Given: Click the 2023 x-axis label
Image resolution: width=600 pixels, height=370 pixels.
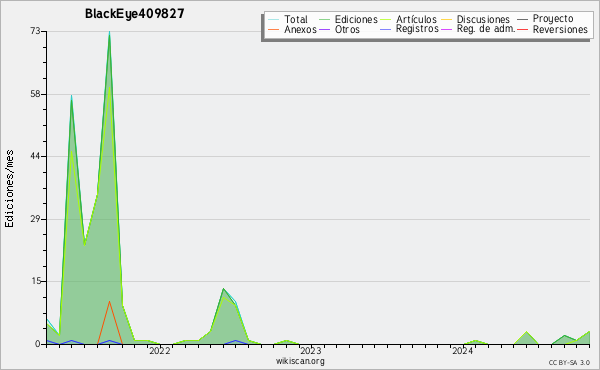Looking at the screenshot, I should click(x=311, y=351).
